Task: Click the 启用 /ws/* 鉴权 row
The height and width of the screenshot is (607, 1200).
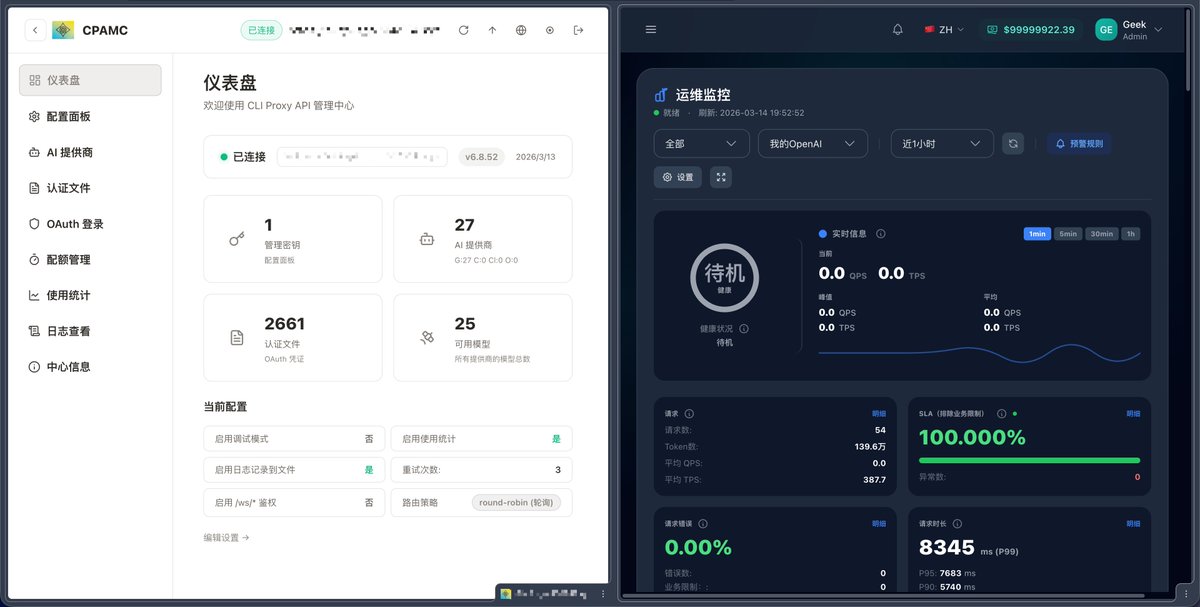Action: click(x=294, y=502)
